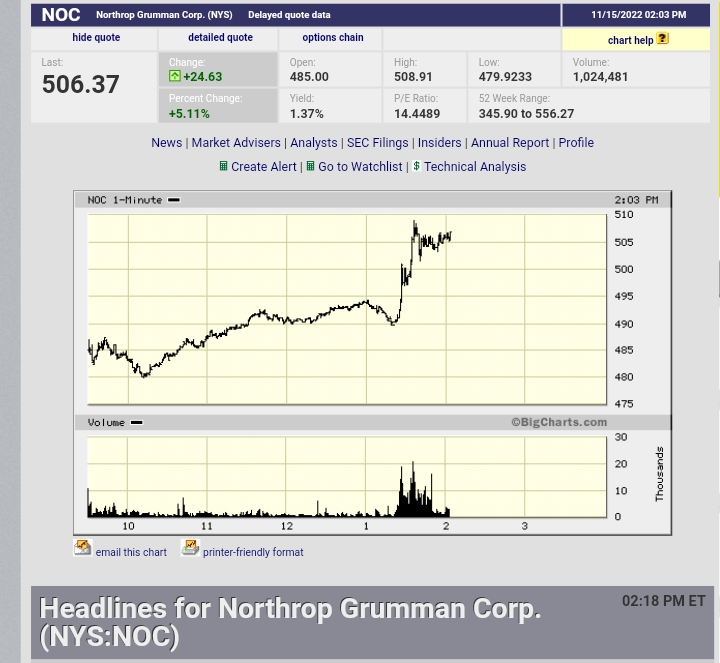Click the chart help question mark icon
This screenshot has width=720, height=663.
point(662,38)
